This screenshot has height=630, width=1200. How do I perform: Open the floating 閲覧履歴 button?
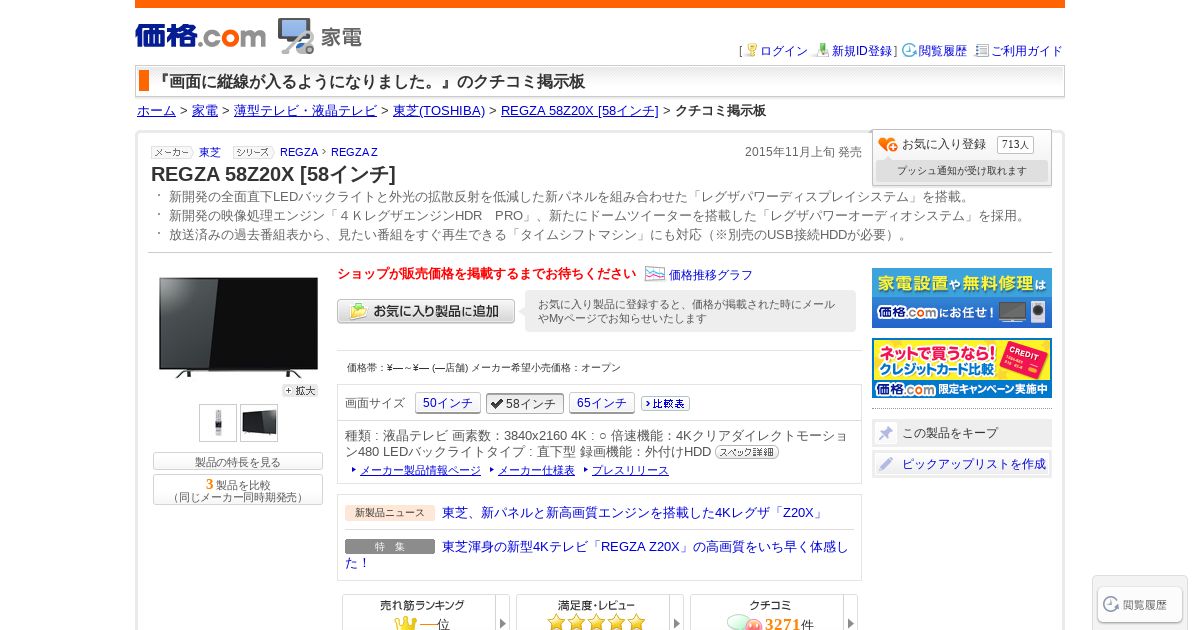pos(1140,604)
